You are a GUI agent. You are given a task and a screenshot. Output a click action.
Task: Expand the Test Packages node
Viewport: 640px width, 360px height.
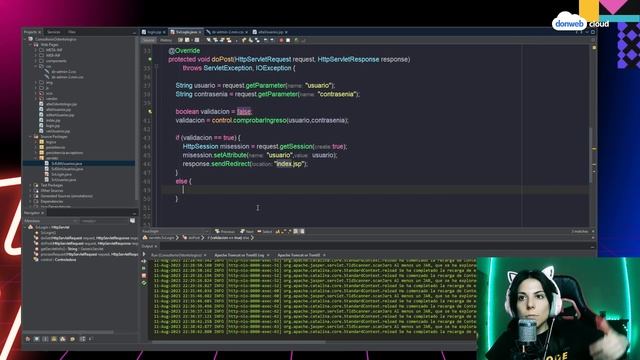pos(31,185)
